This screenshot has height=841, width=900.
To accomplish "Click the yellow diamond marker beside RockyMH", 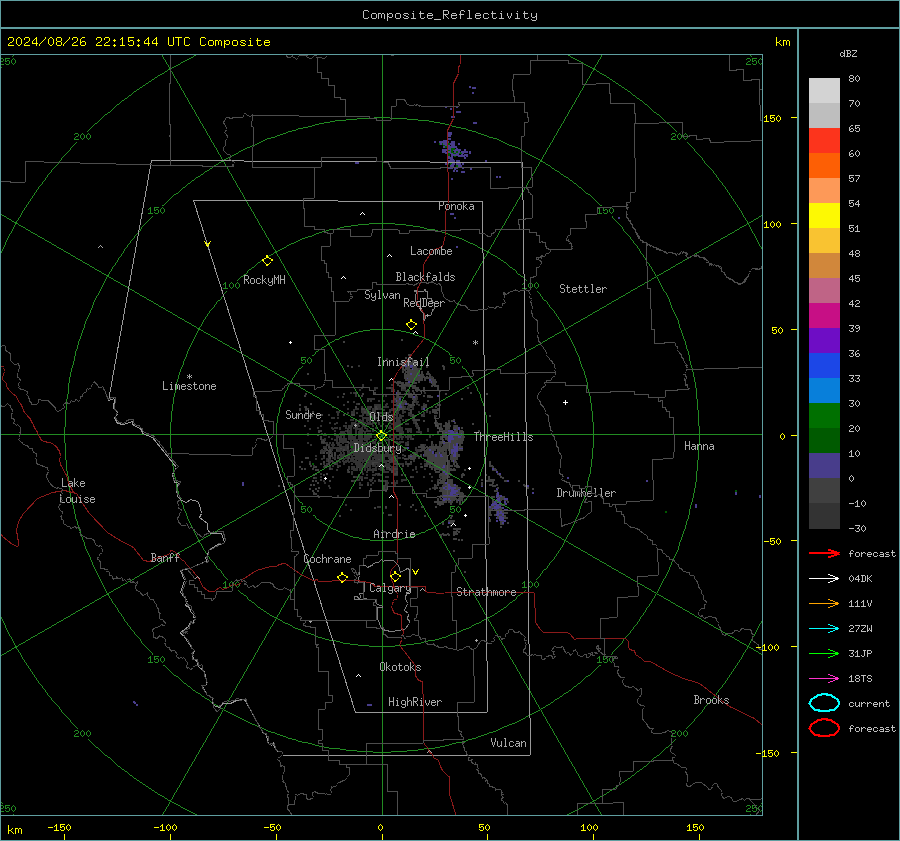I will click(267, 261).
